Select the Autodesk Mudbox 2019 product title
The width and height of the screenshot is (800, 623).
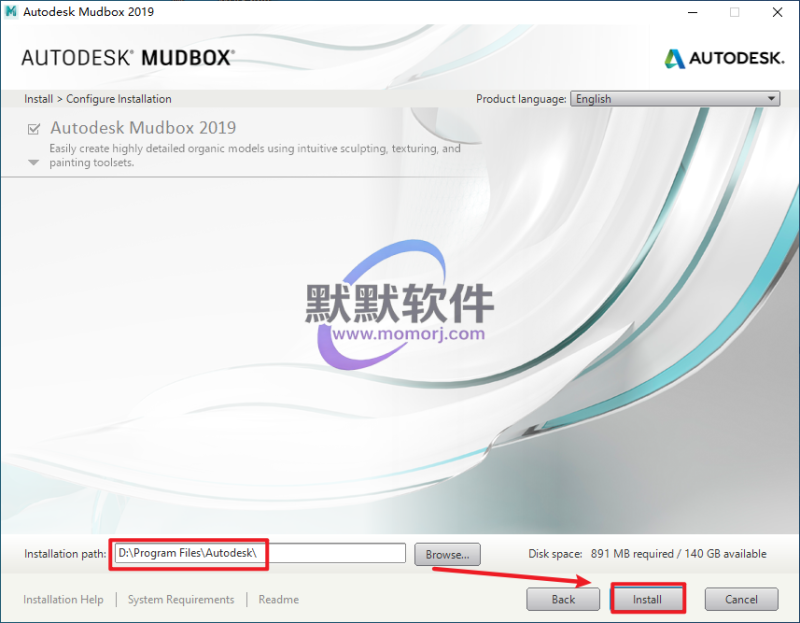point(143,128)
